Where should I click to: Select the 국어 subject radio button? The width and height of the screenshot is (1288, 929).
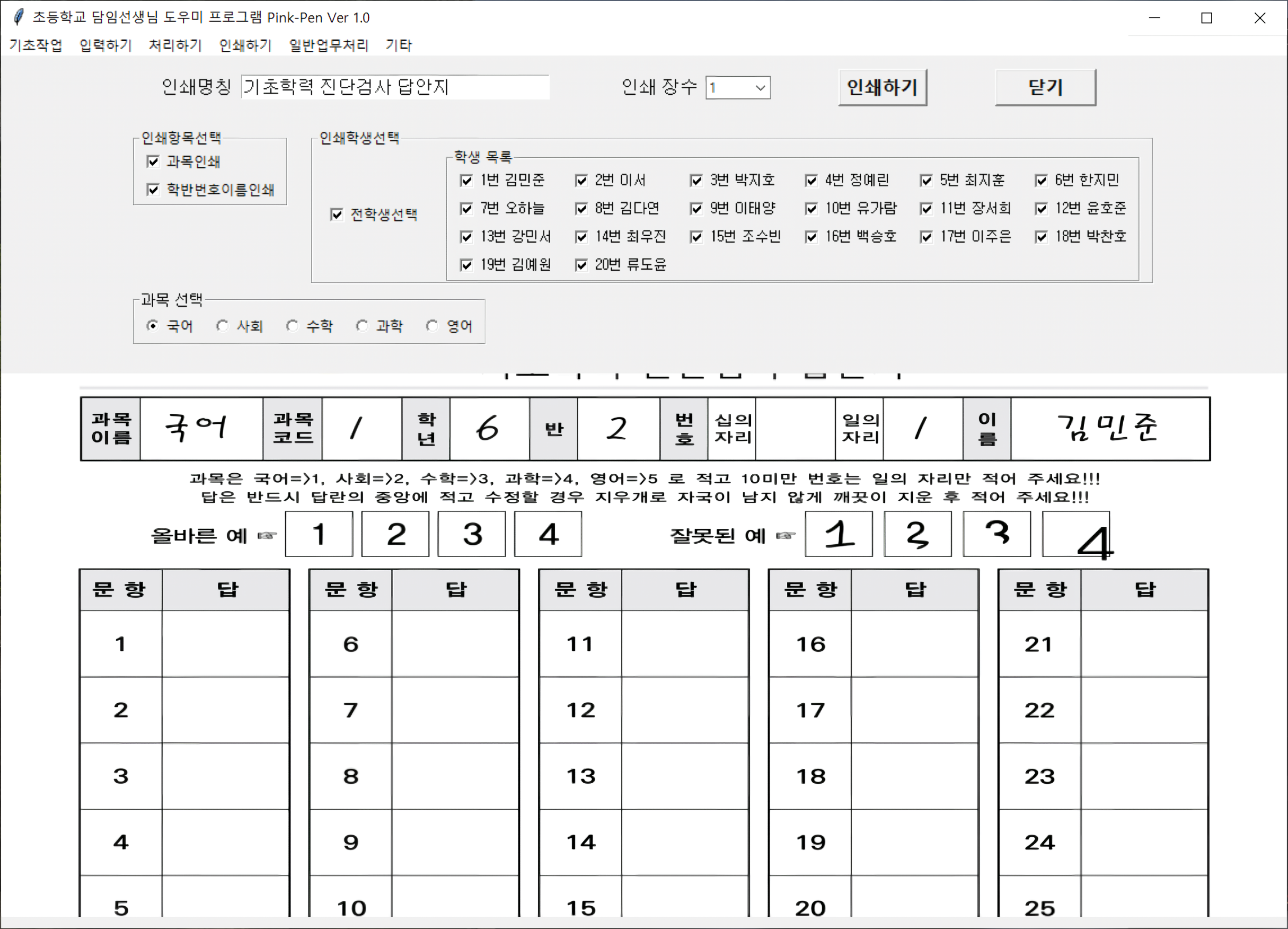152,325
